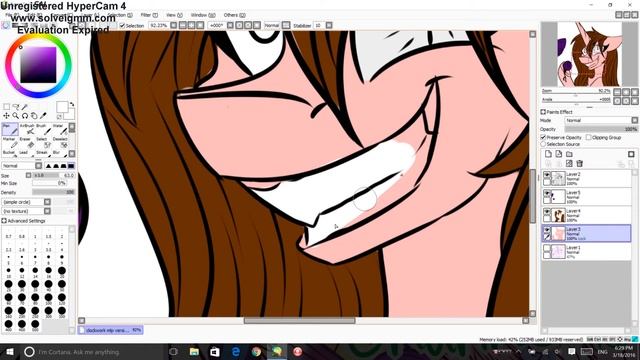
Task: Select Layer5 in the layers list
Action: tap(586, 197)
